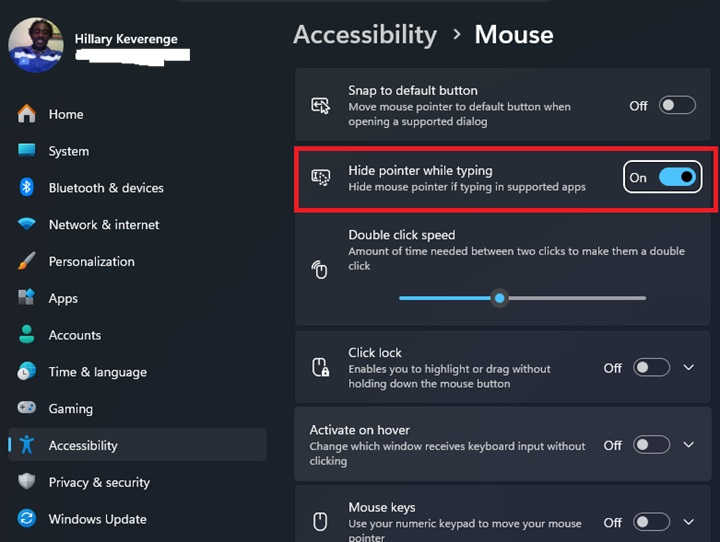
Task: Open the Apps settings category
Action: click(137, 298)
